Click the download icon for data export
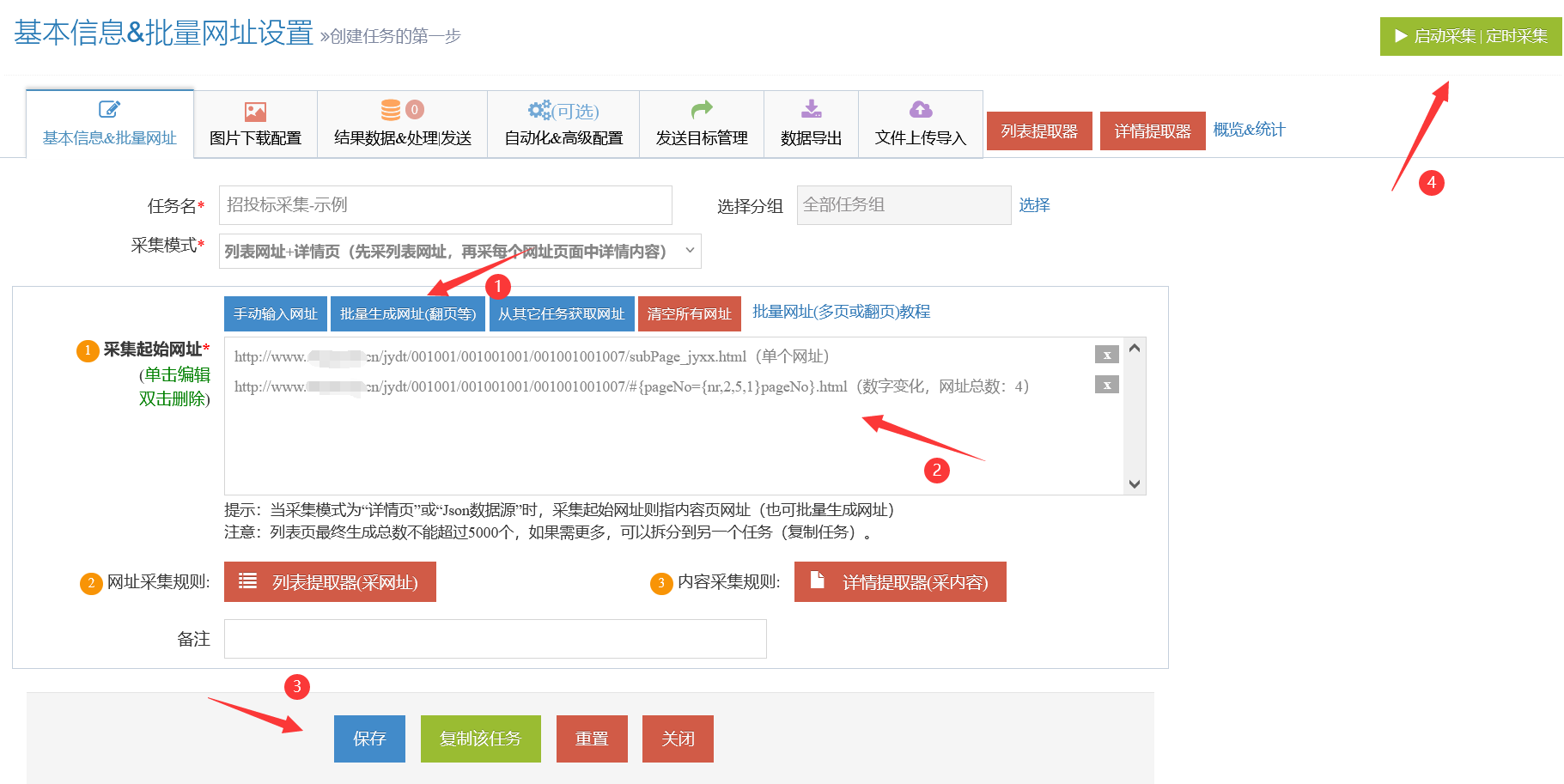The width and height of the screenshot is (1564, 784). click(x=811, y=109)
